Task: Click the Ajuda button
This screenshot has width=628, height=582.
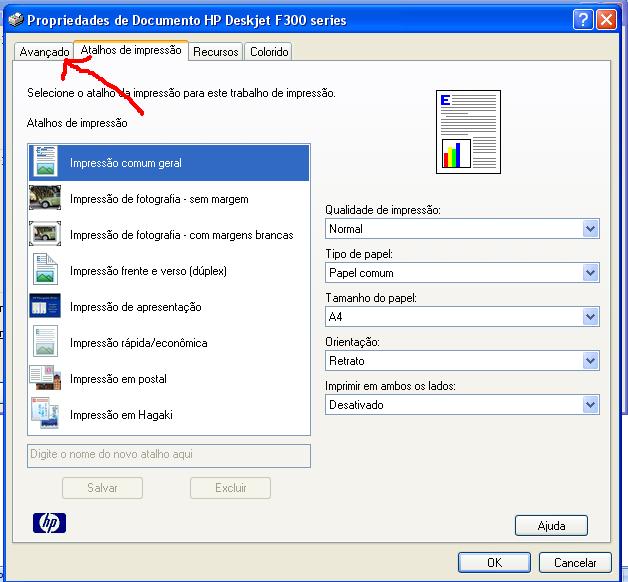Action: click(551, 526)
